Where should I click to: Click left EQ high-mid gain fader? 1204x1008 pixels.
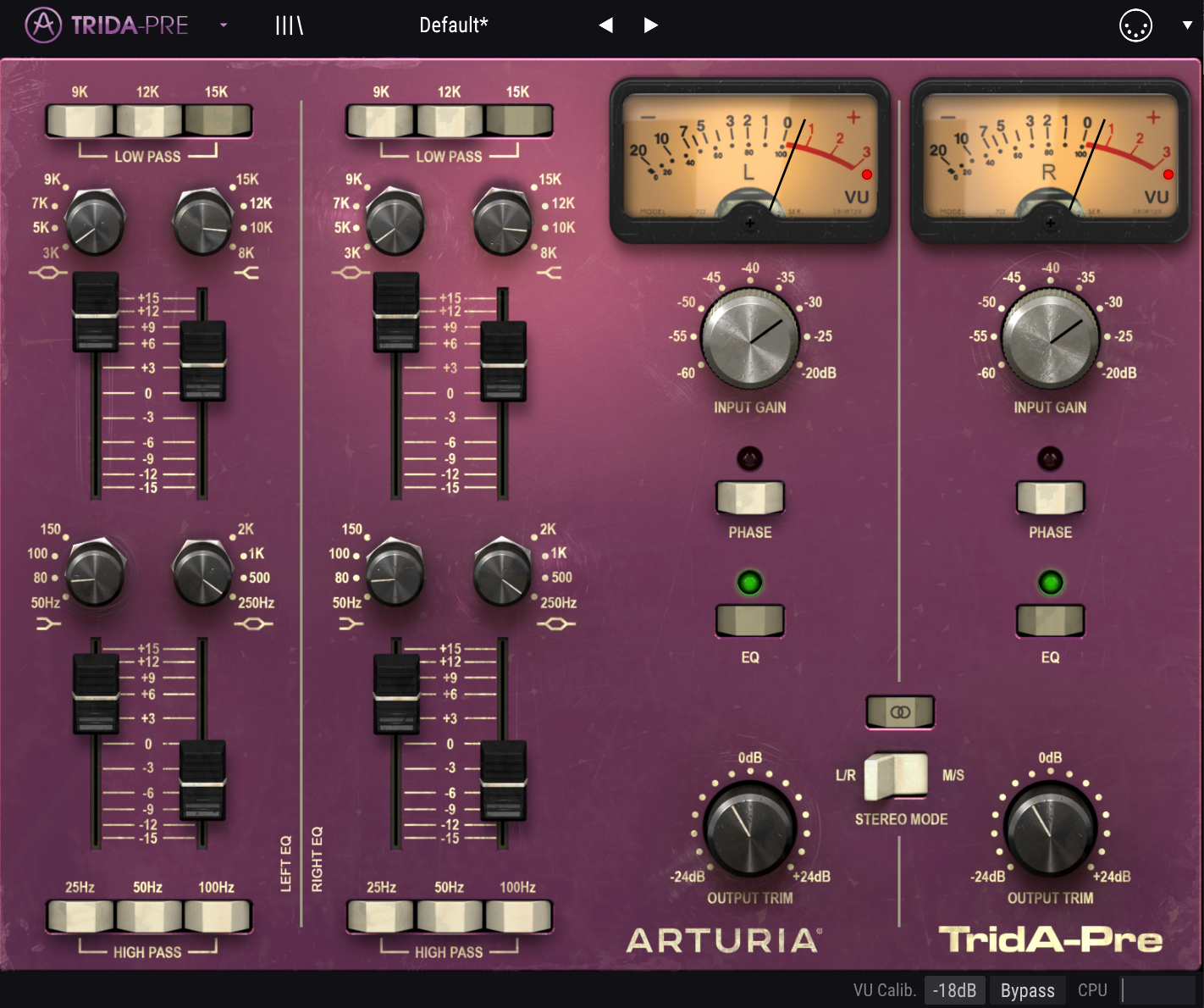tap(96, 312)
